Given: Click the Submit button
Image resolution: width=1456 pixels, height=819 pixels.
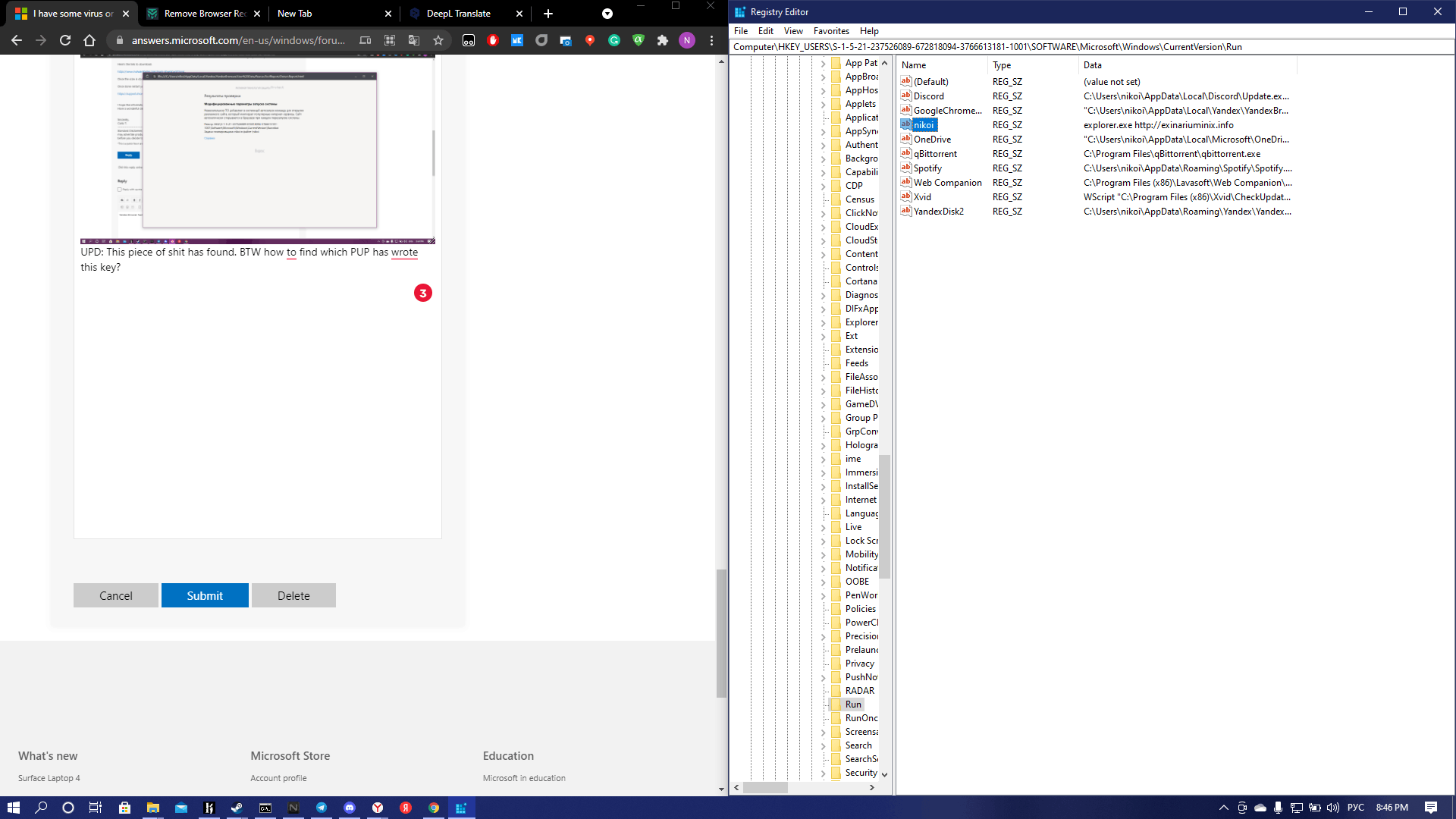Looking at the screenshot, I should coord(205,595).
